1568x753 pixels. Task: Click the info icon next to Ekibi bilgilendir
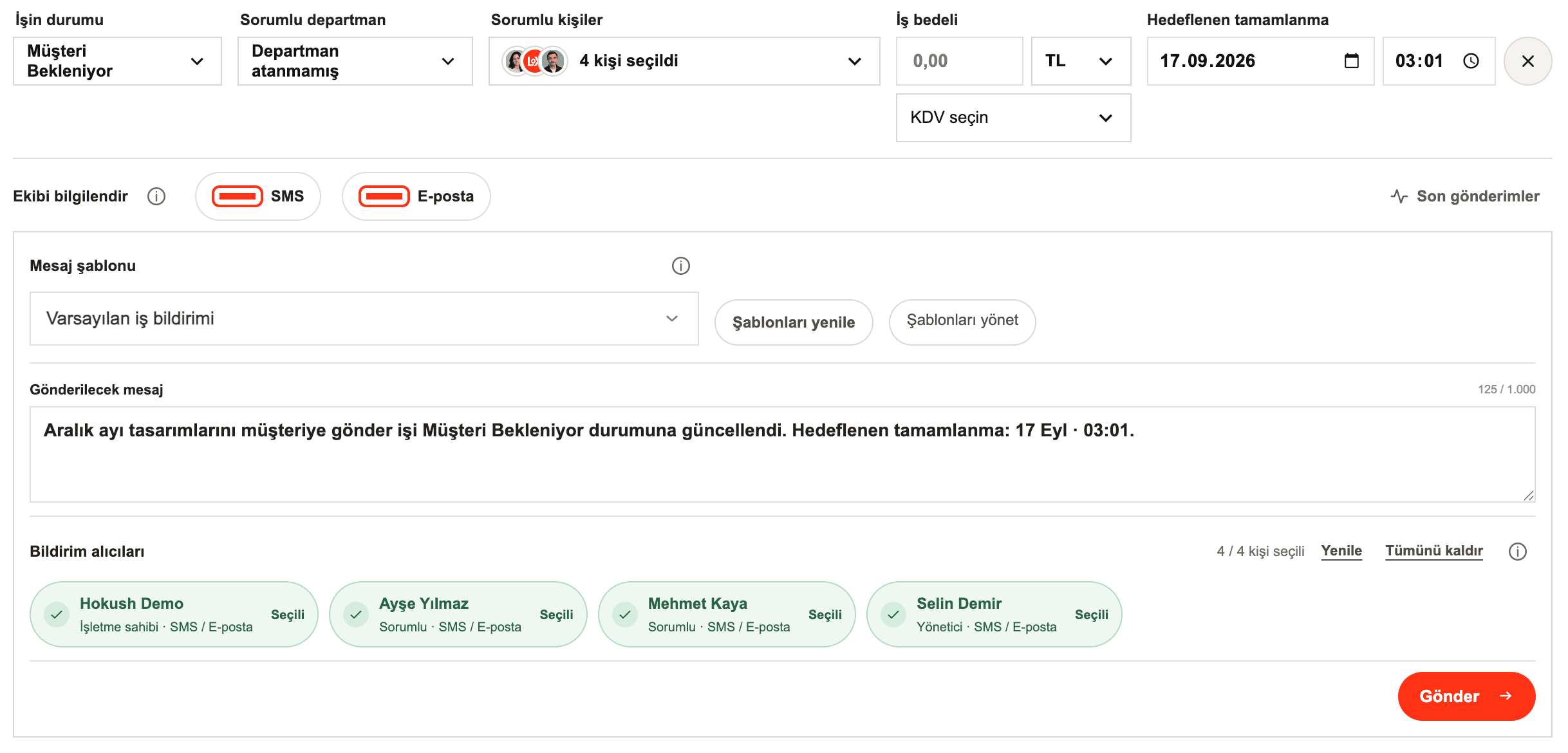click(156, 196)
